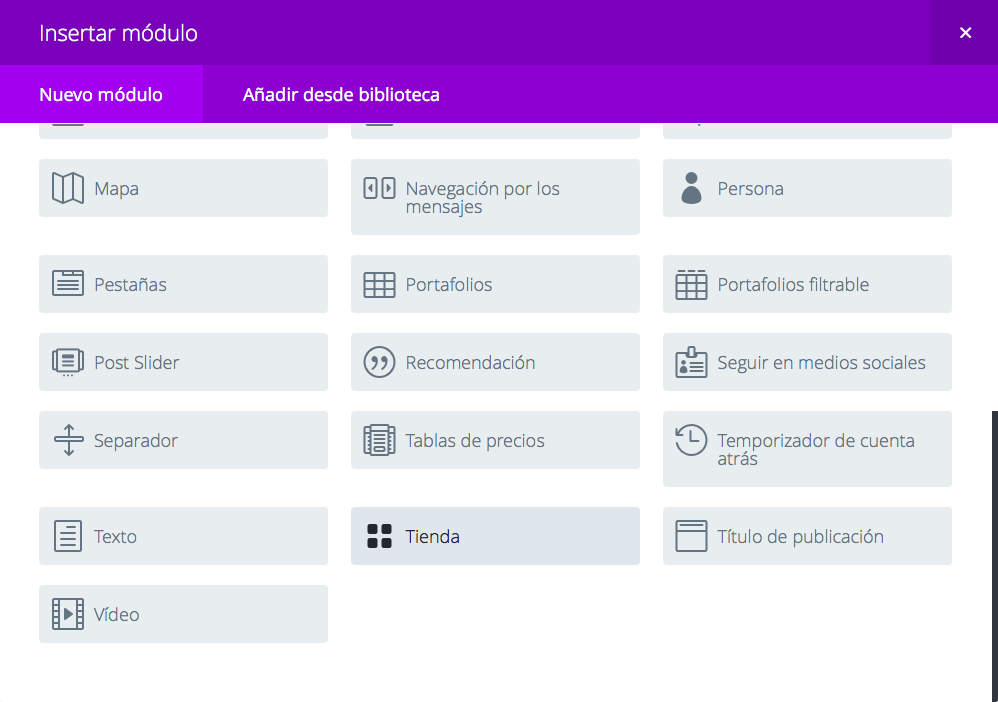
Task: Click the Portafolios filtrable grid icon
Action: coord(691,284)
